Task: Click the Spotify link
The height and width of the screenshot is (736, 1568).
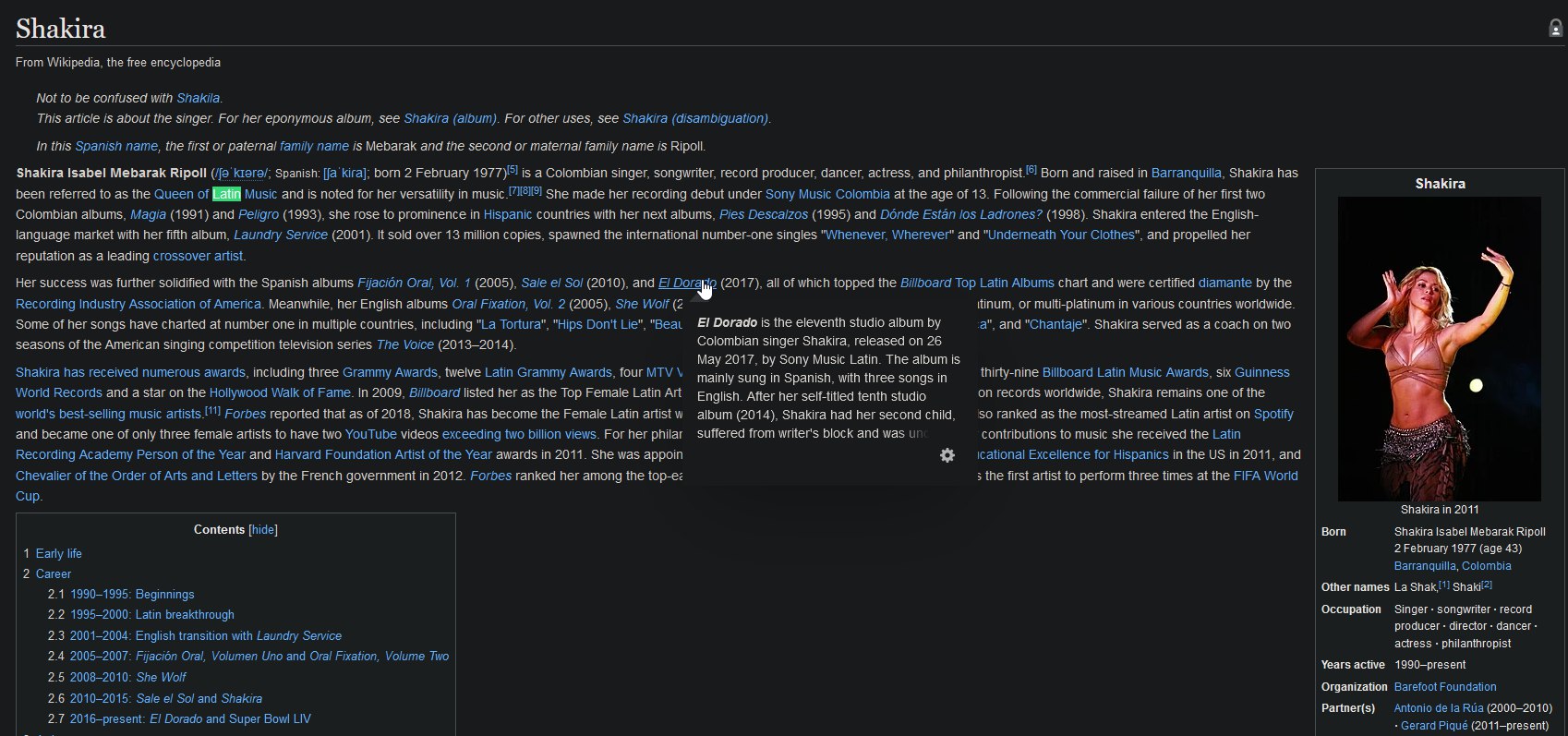Action: [1273, 414]
